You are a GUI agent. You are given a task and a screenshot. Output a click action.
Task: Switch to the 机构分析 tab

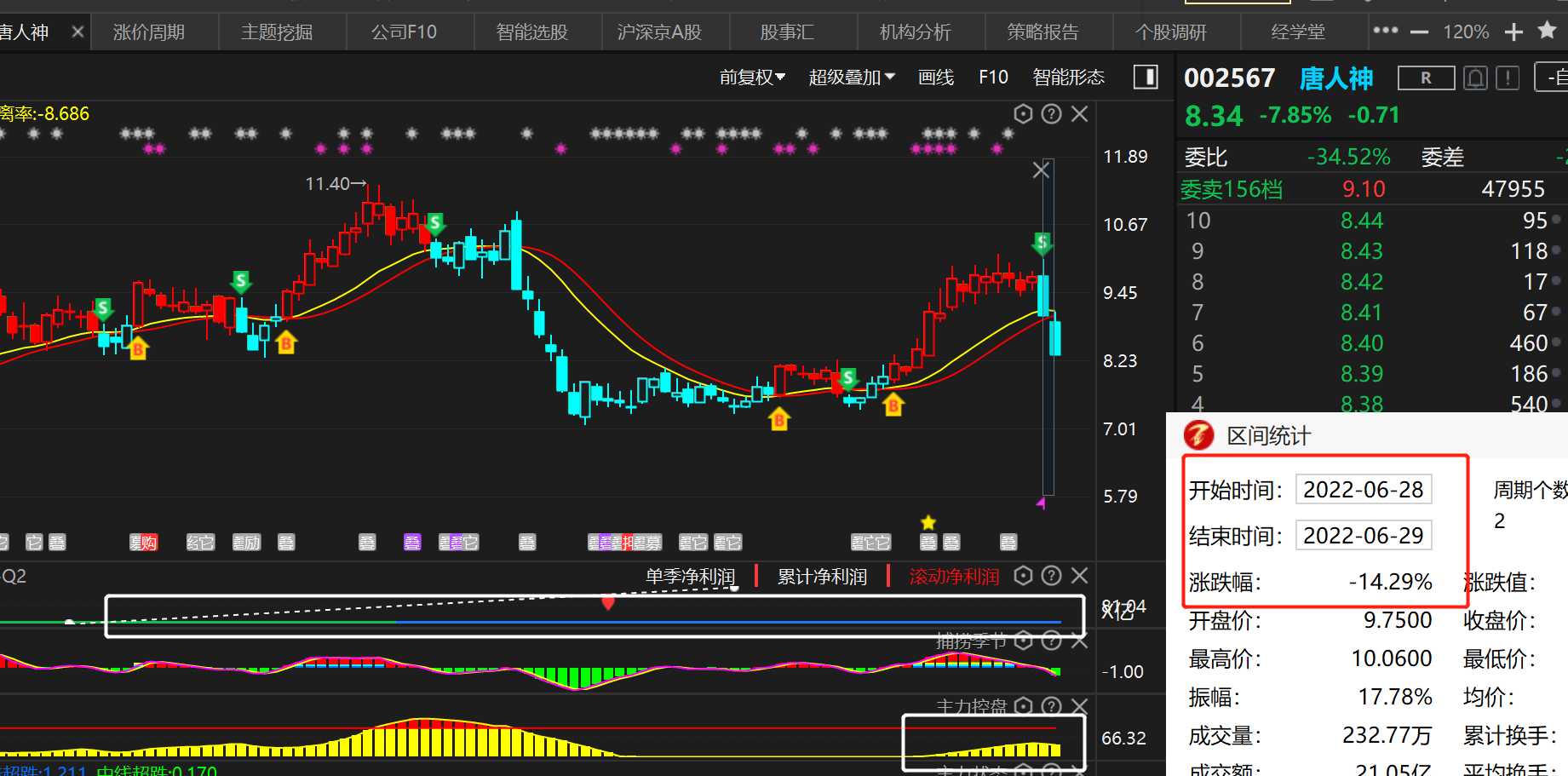click(x=915, y=32)
